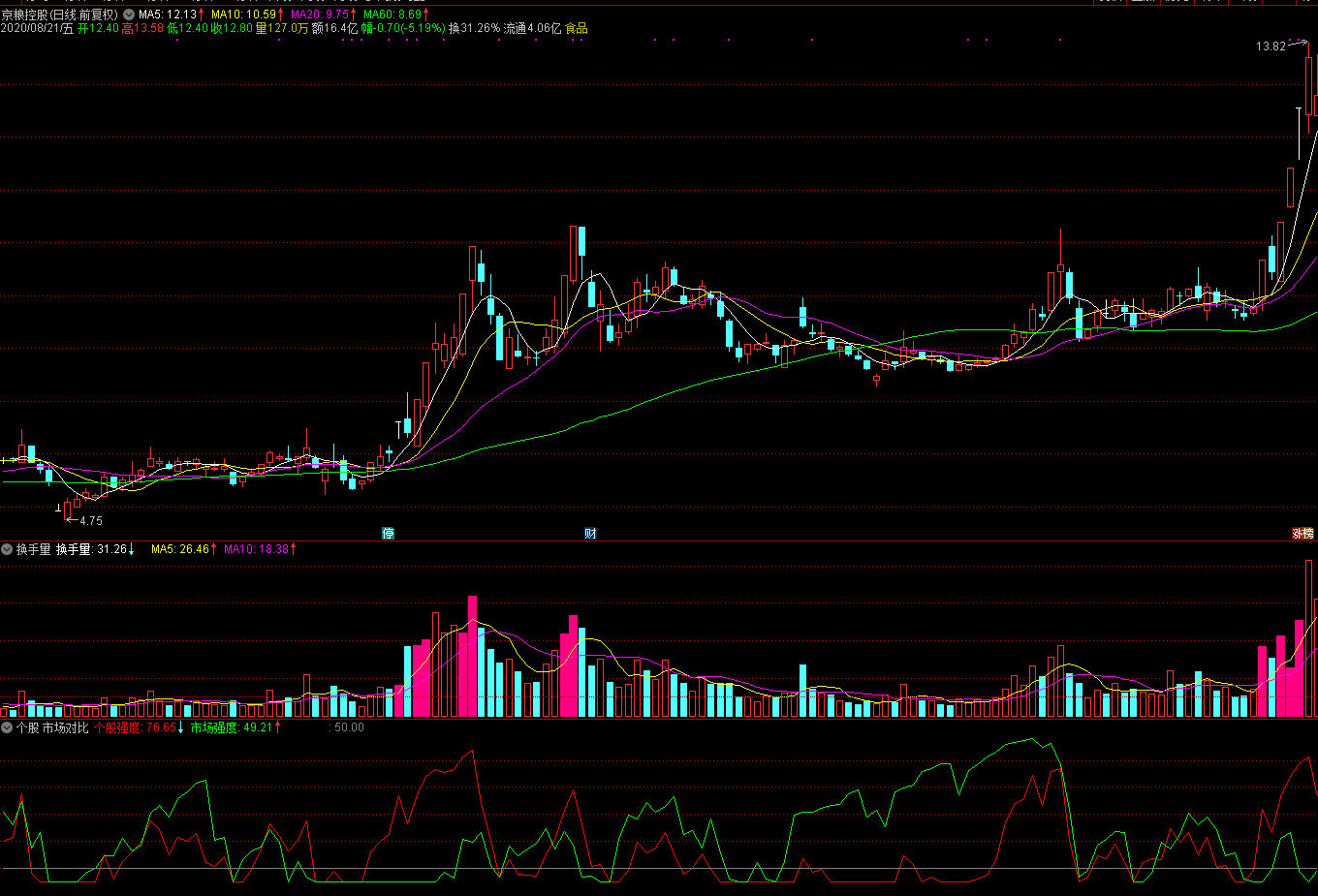Image resolution: width=1318 pixels, height=896 pixels.
Task: Open the 个股 市场对比 panel dropdown arrow
Action: 7,727
